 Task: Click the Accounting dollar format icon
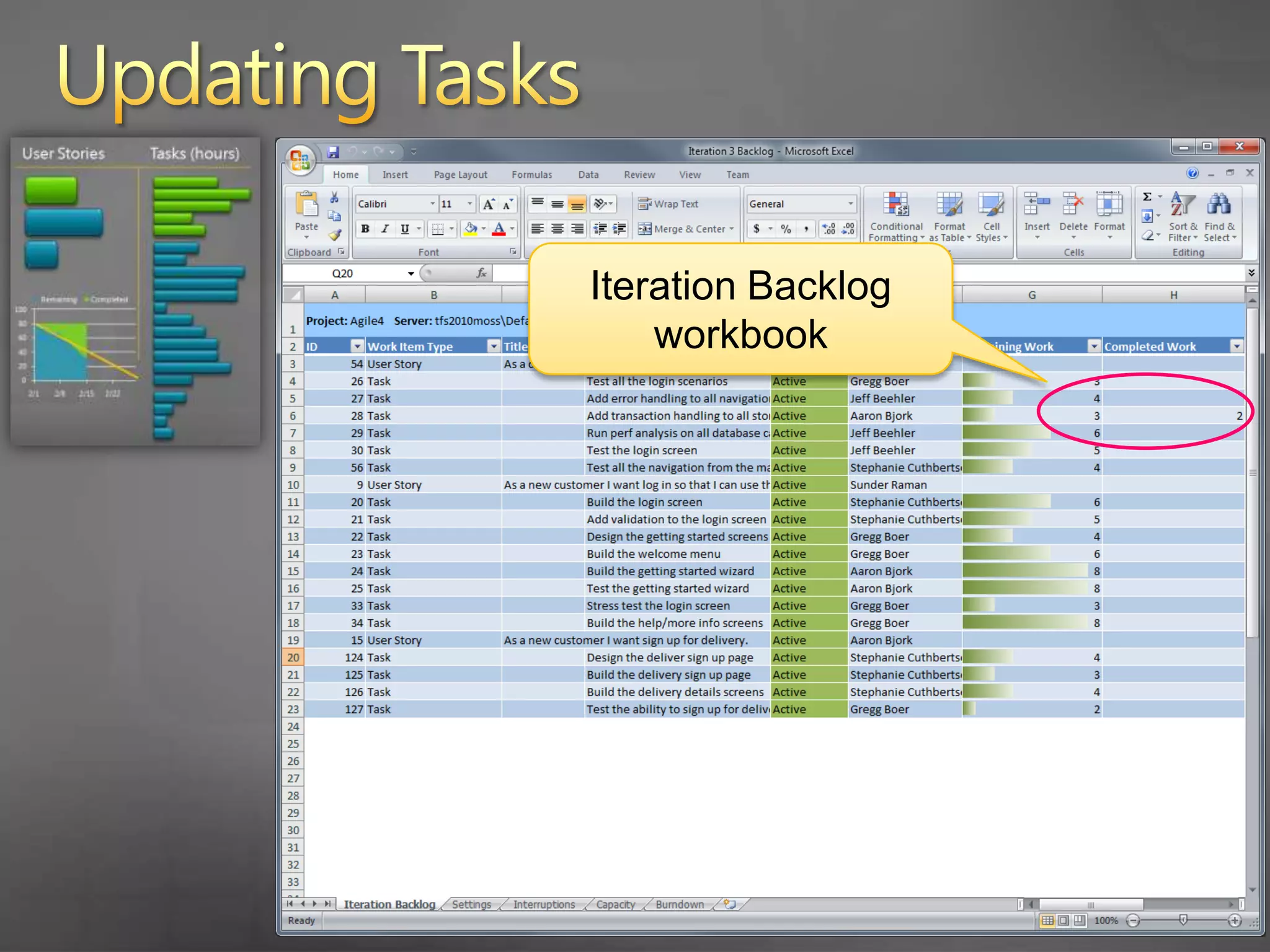pyautogui.click(x=757, y=229)
